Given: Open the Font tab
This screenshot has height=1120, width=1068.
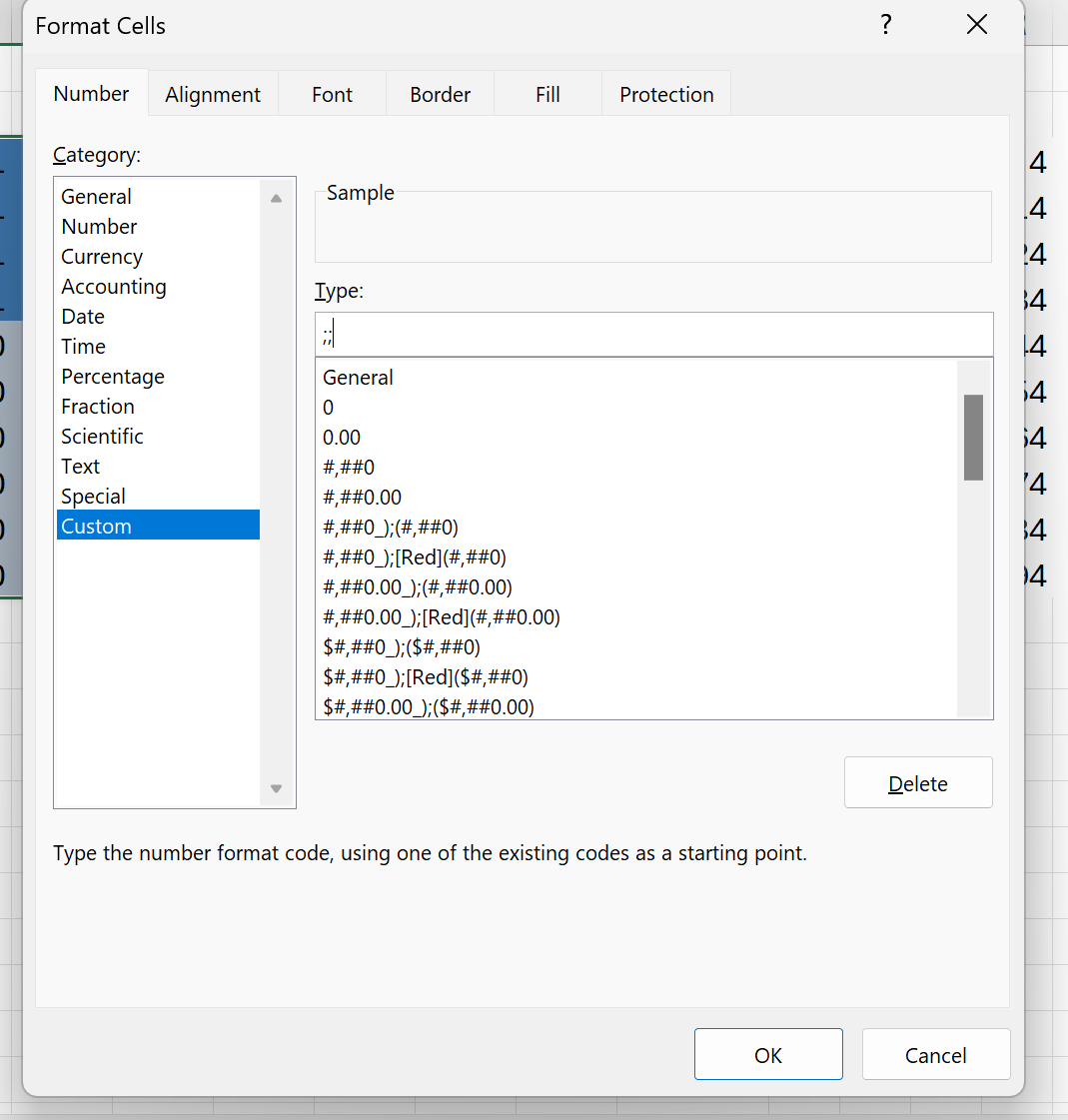Looking at the screenshot, I should click(332, 95).
